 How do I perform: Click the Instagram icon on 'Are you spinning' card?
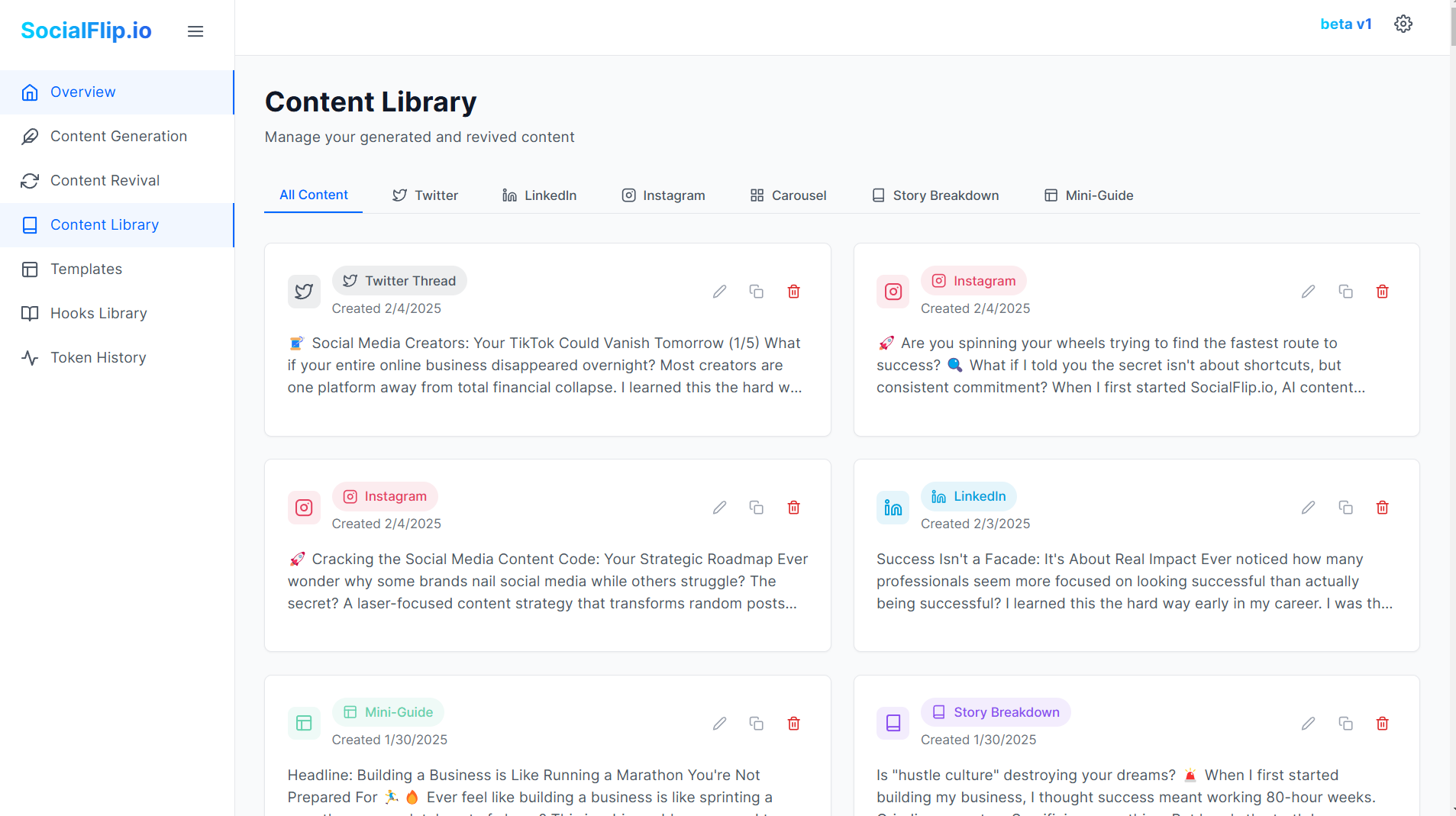click(893, 292)
